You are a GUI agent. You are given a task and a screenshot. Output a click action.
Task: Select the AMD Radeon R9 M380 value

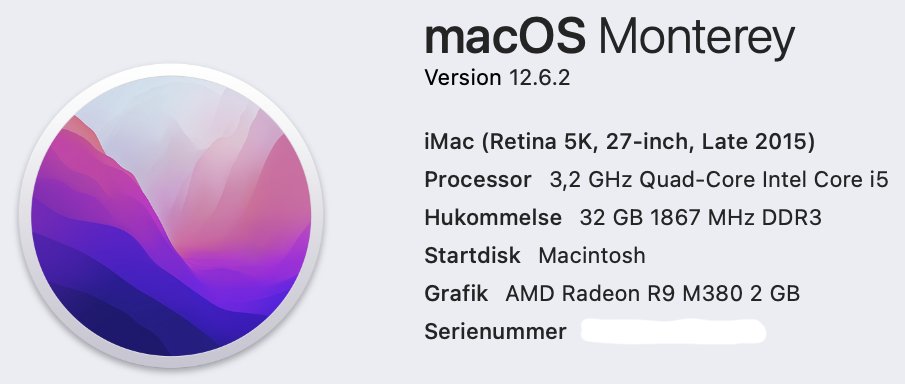[652, 293]
